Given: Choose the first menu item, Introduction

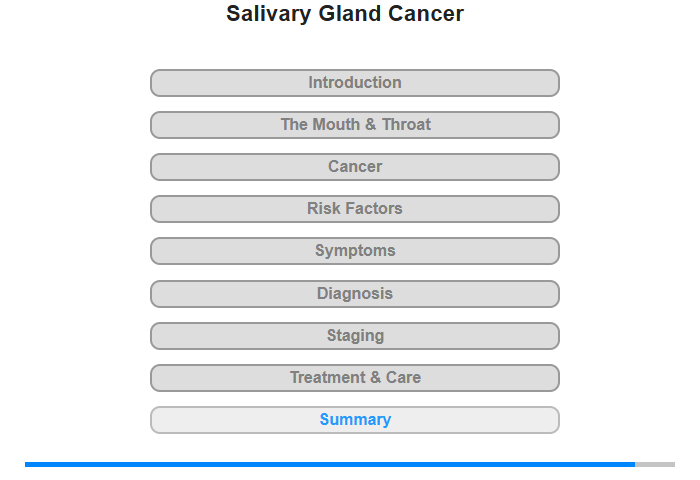Looking at the screenshot, I should (355, 83).
